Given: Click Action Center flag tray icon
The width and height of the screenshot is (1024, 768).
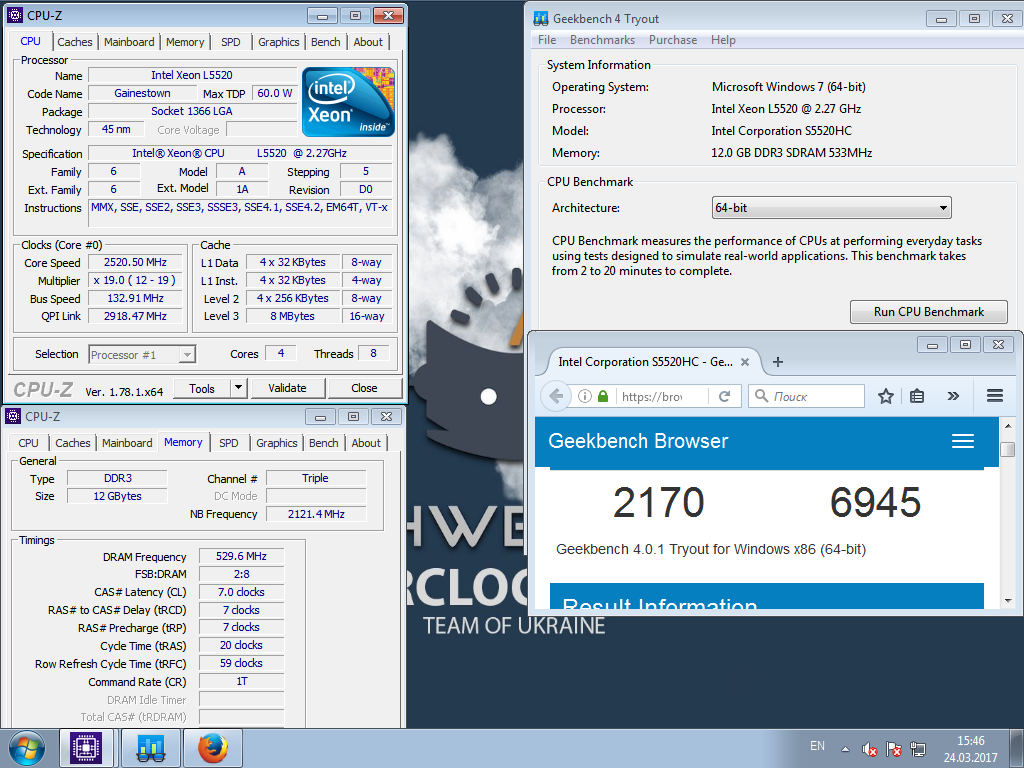Looking at the screenshot, I should click(893, 749).
